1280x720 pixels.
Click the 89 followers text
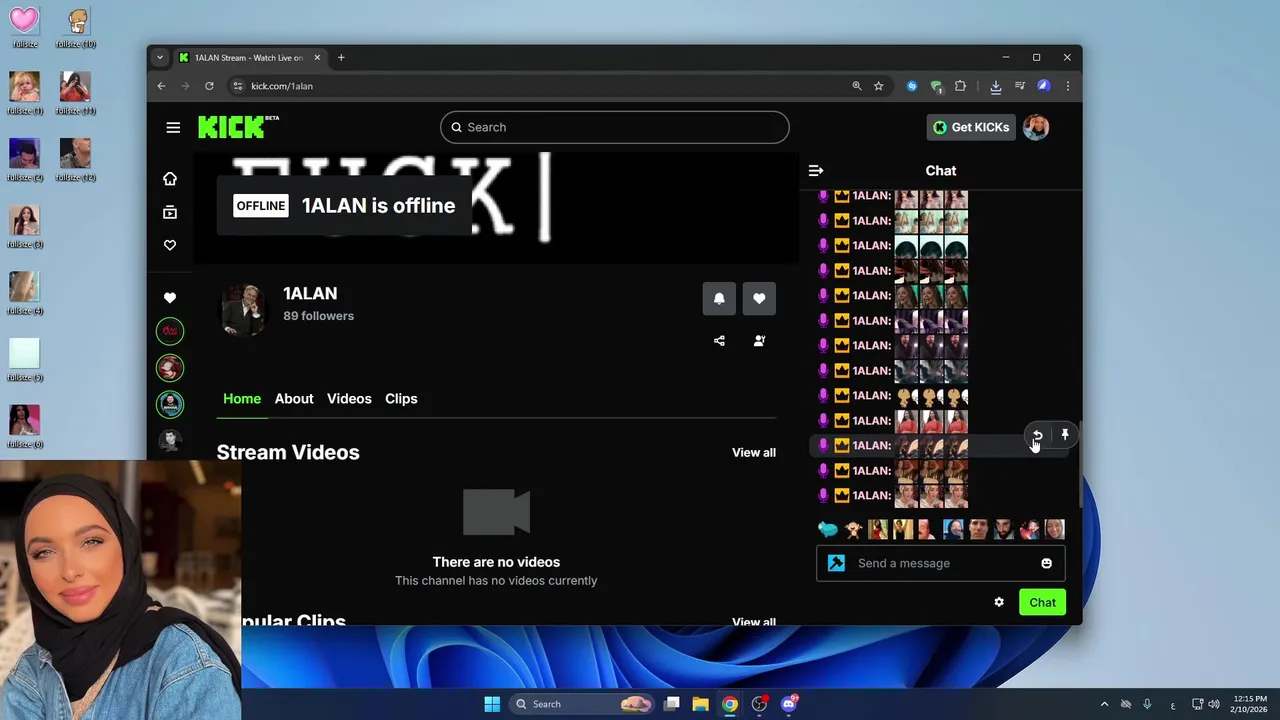(318, 316)
